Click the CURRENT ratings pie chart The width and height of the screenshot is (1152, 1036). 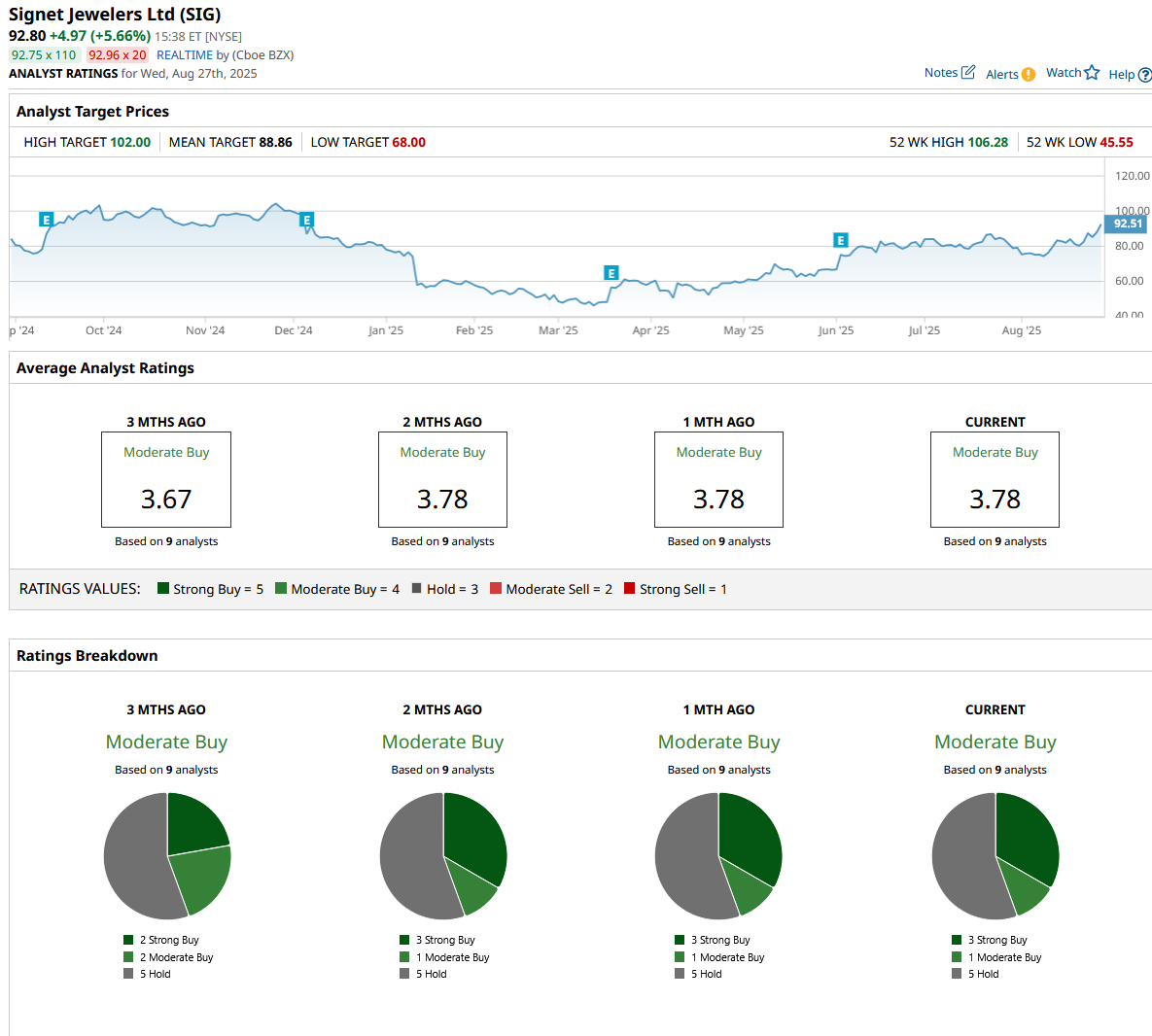point(995,856)
